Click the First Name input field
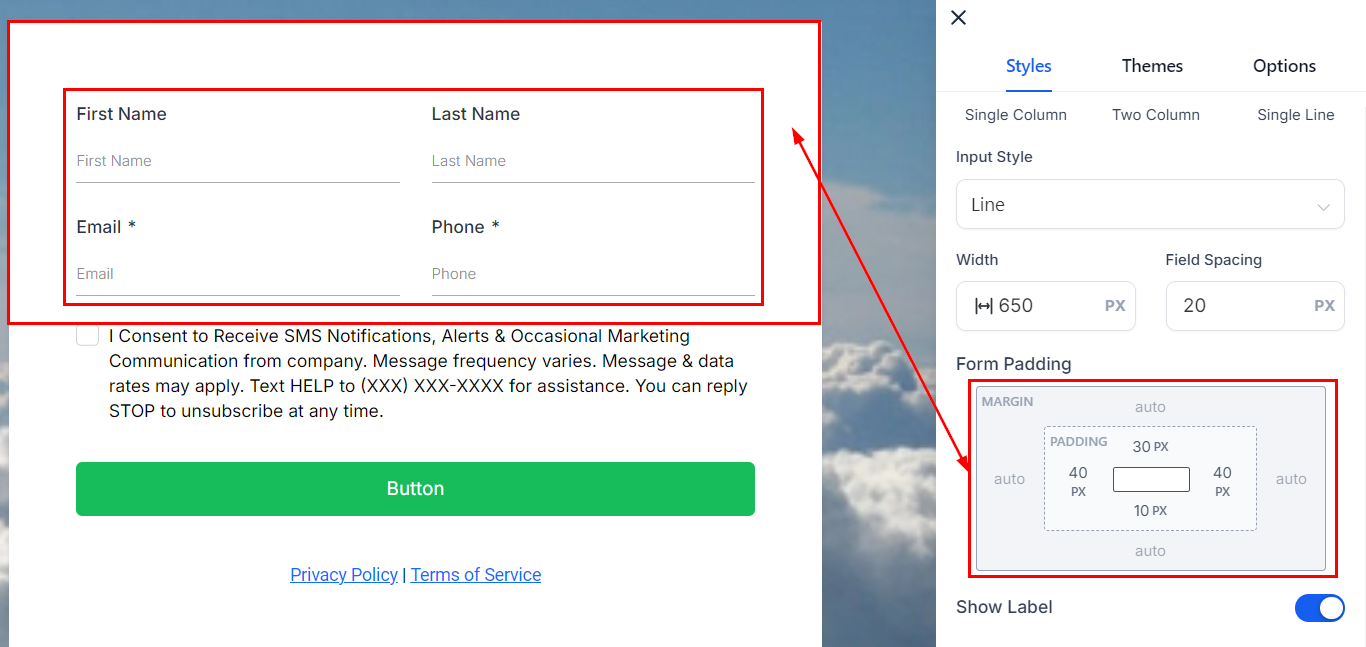Viewport: 1366px width, 647px height. click(x=237, y=161)
